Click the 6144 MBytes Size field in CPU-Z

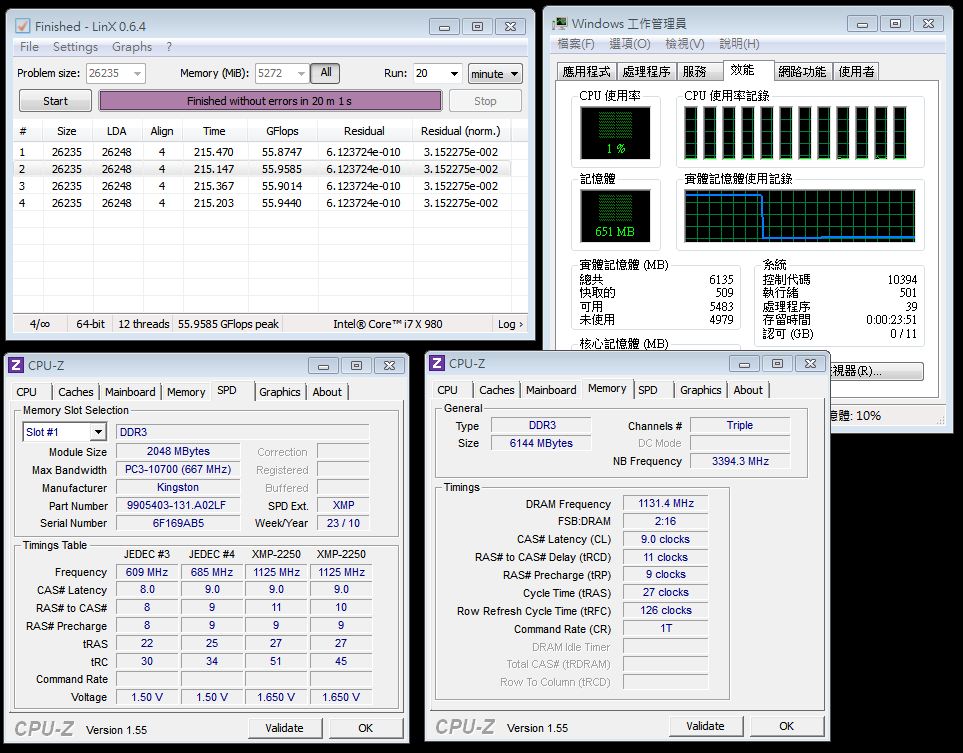pos(541,443)
